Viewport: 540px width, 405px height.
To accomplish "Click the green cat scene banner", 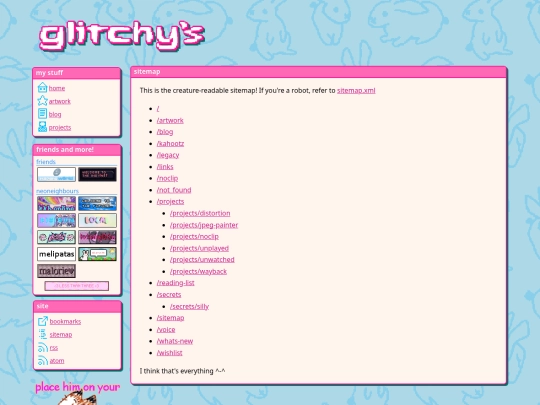I will [97, 254].
